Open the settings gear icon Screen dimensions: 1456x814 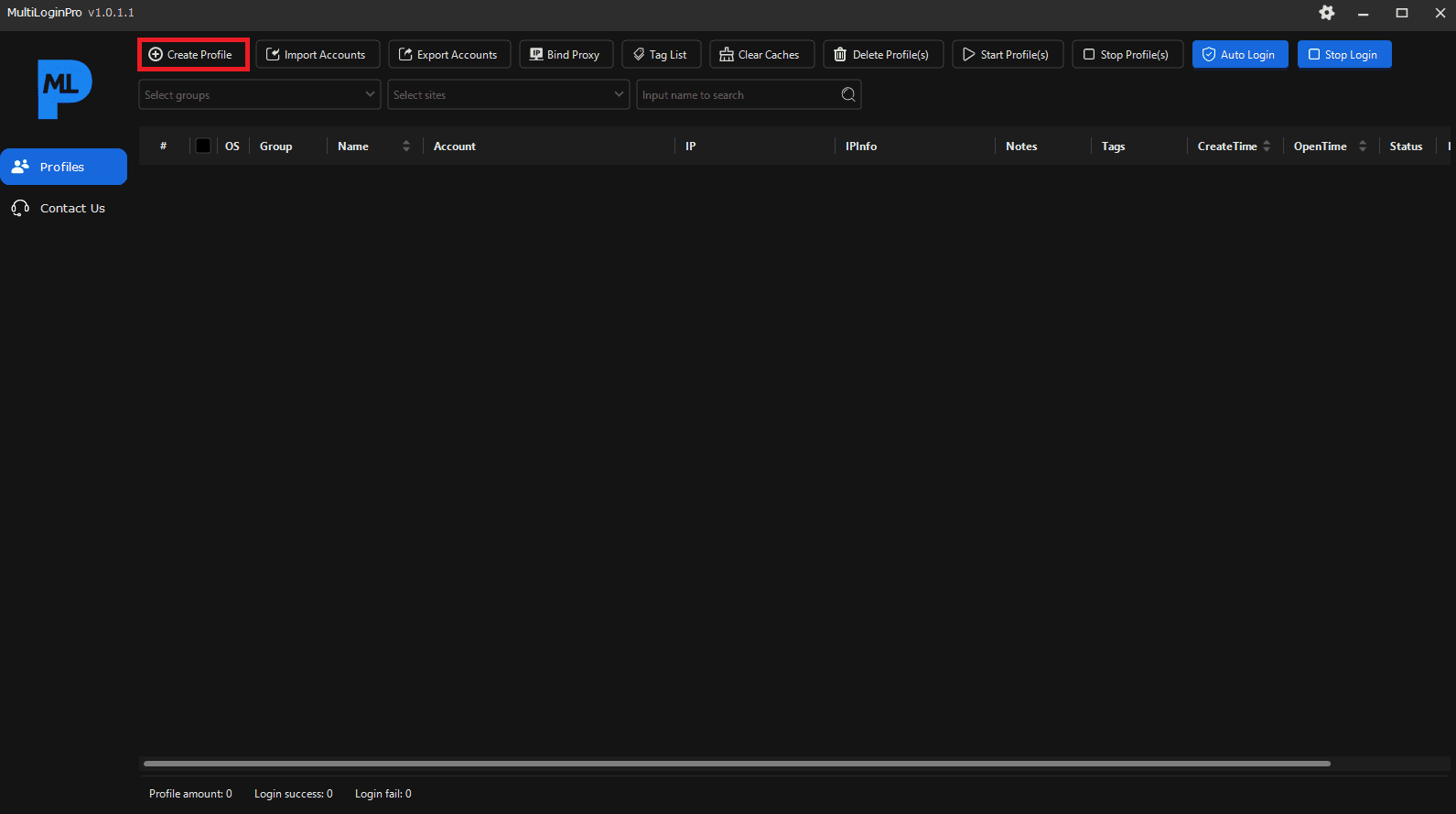(x=1327, y=13)
